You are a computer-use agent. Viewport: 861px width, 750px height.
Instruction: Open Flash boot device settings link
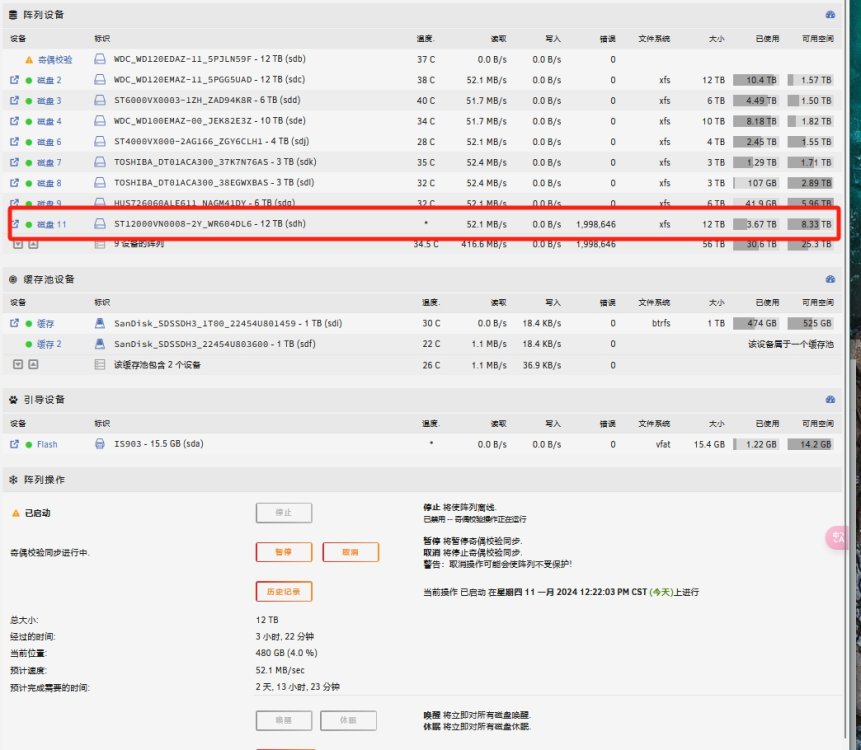click(47, 444)
